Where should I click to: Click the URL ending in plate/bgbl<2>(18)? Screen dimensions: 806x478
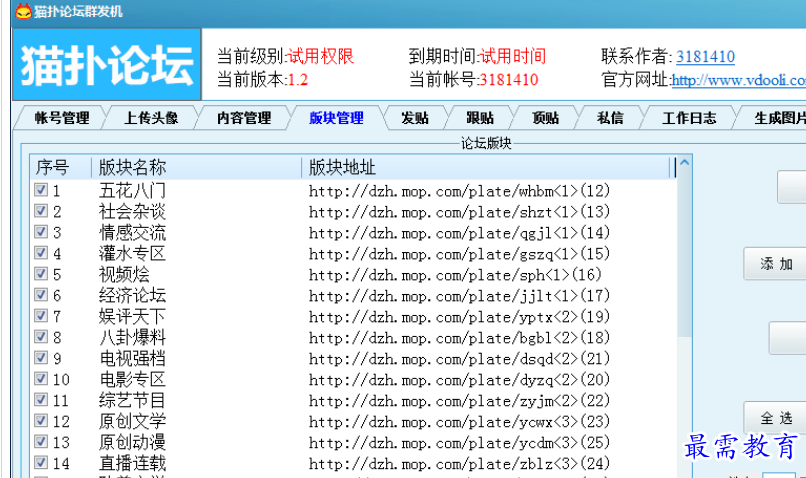(x=459, y=338)
